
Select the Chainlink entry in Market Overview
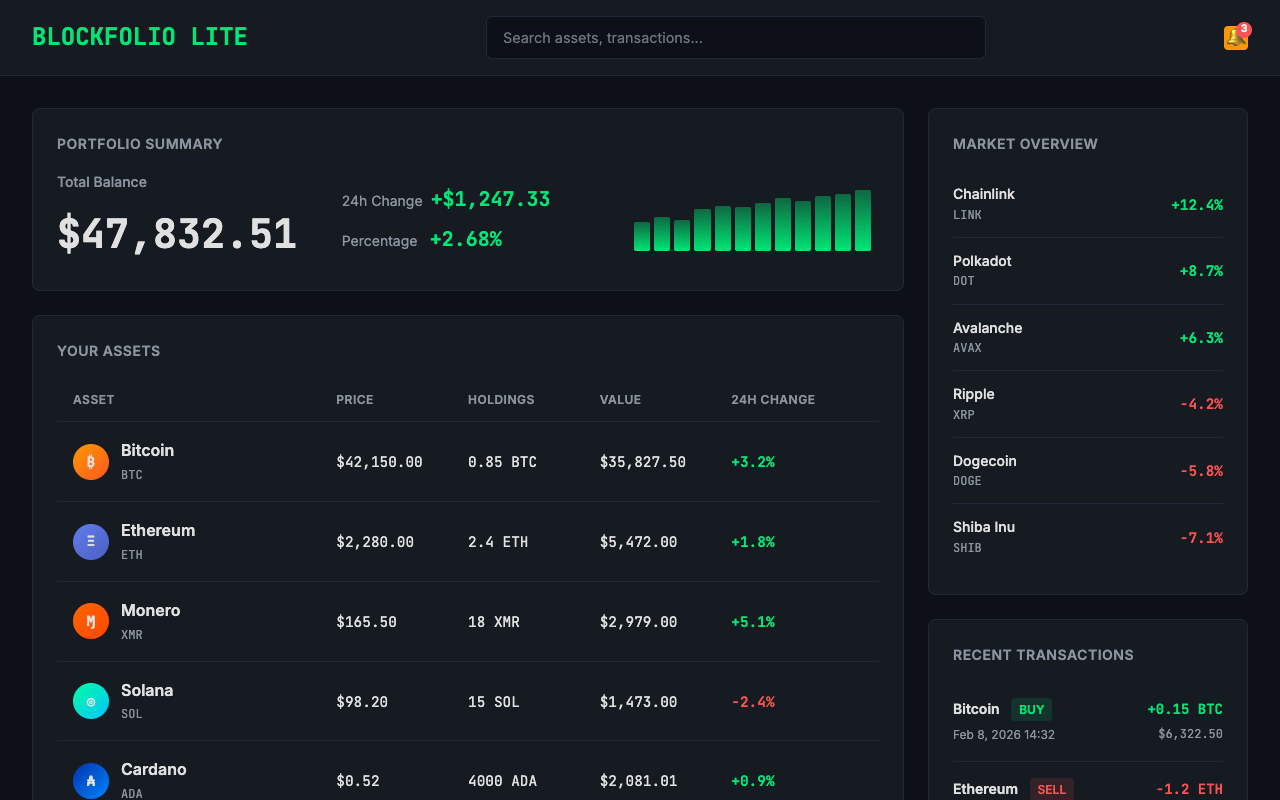(1088, 203)
